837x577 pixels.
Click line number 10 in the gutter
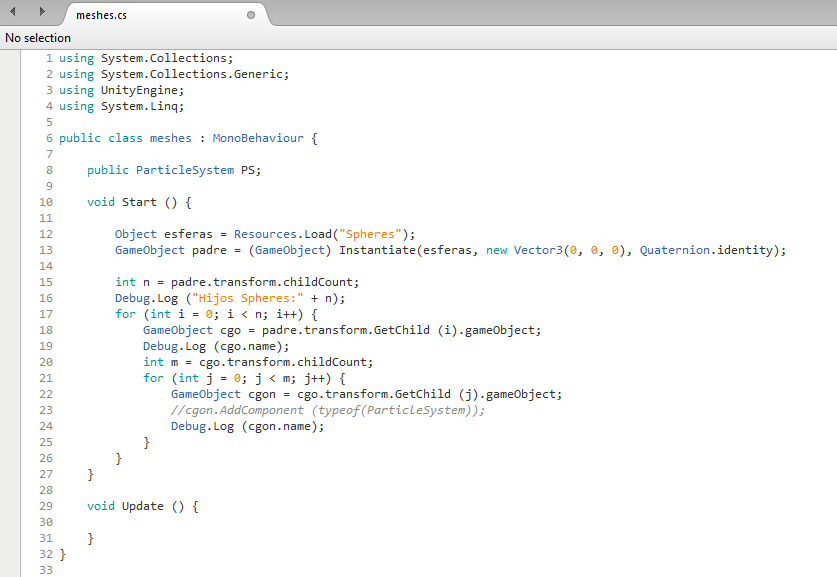click(x=45, y=202)
